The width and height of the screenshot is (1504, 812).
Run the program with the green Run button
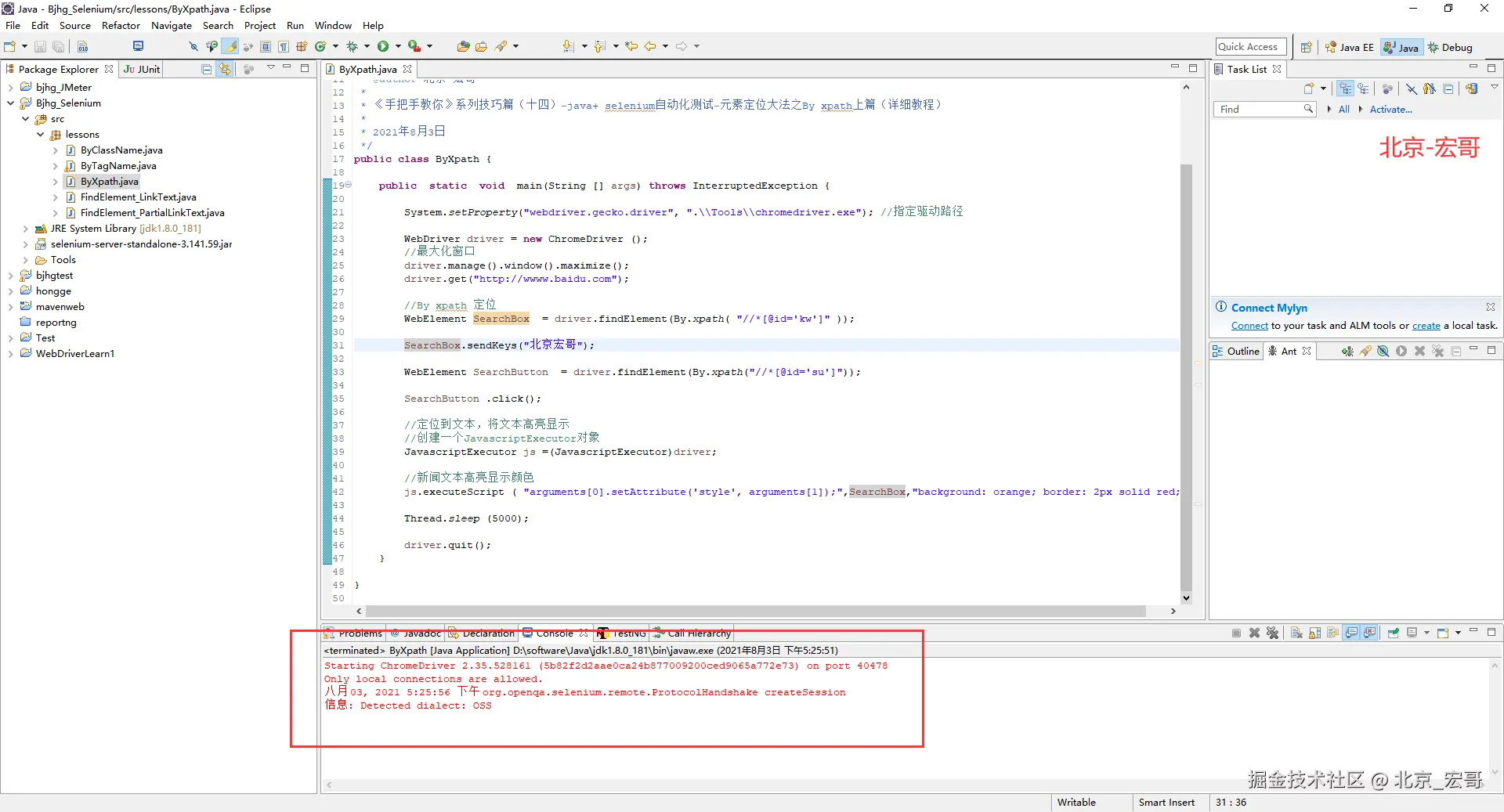(383, 47)
